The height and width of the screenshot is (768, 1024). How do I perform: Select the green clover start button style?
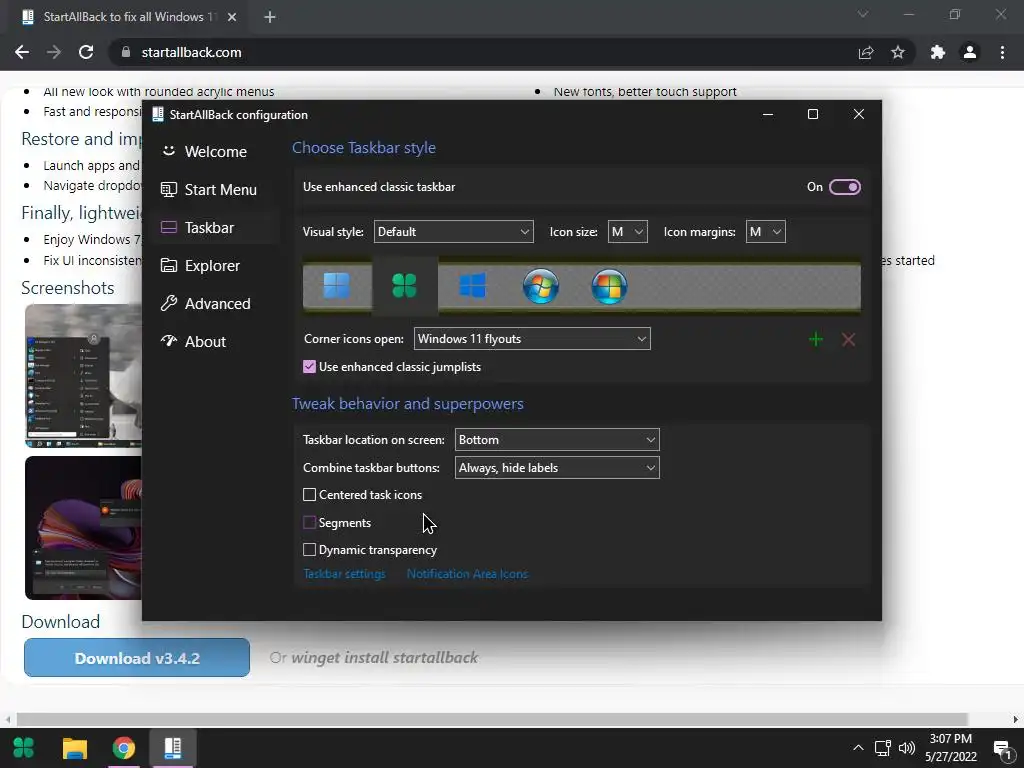click(x=404, y=286)
